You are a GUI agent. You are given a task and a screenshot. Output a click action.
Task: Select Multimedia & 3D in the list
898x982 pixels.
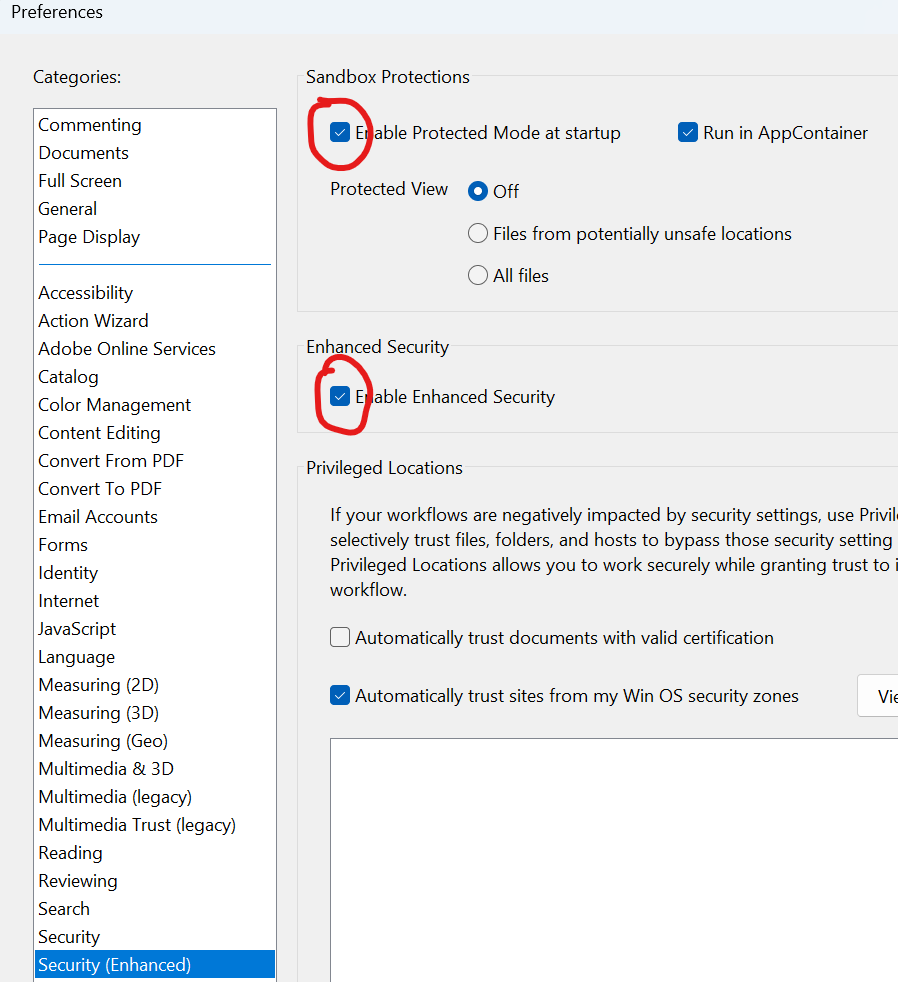(x=106, y=768)
